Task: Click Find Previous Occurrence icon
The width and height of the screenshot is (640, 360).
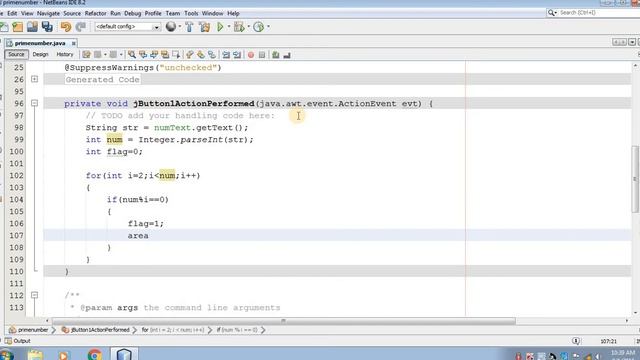Action: [x=143, y=55]
